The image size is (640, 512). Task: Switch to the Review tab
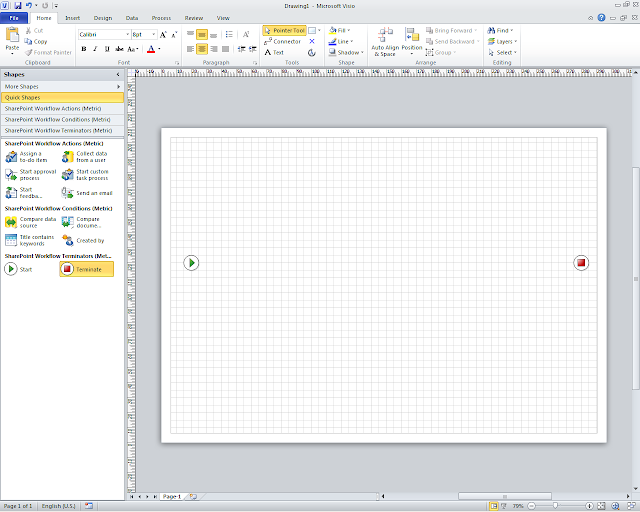click(x=193, y=18)
